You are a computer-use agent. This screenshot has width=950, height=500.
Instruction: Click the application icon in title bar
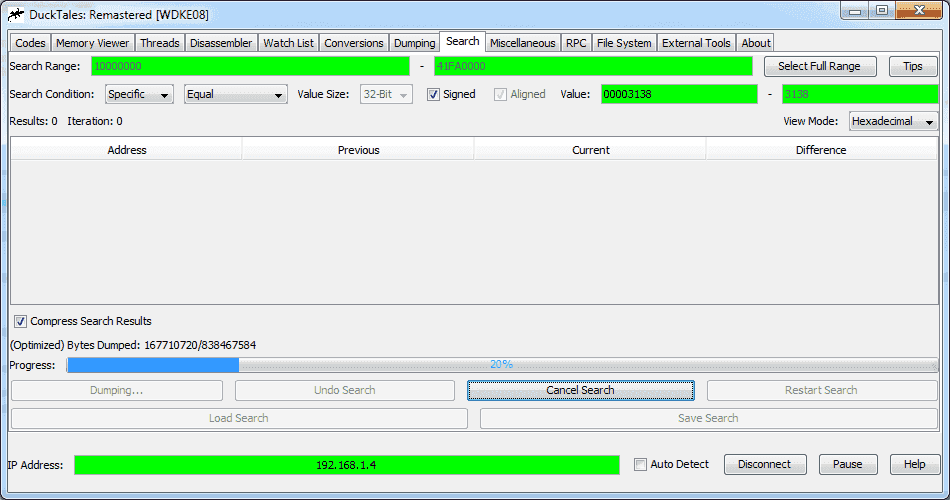point(16,14)
